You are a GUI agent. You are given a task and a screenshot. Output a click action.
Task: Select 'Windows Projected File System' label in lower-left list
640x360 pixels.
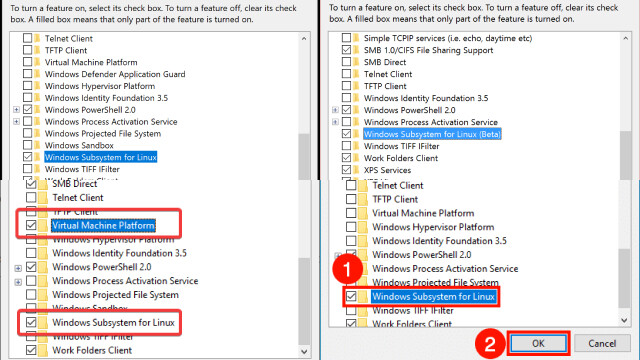point(116,295)
